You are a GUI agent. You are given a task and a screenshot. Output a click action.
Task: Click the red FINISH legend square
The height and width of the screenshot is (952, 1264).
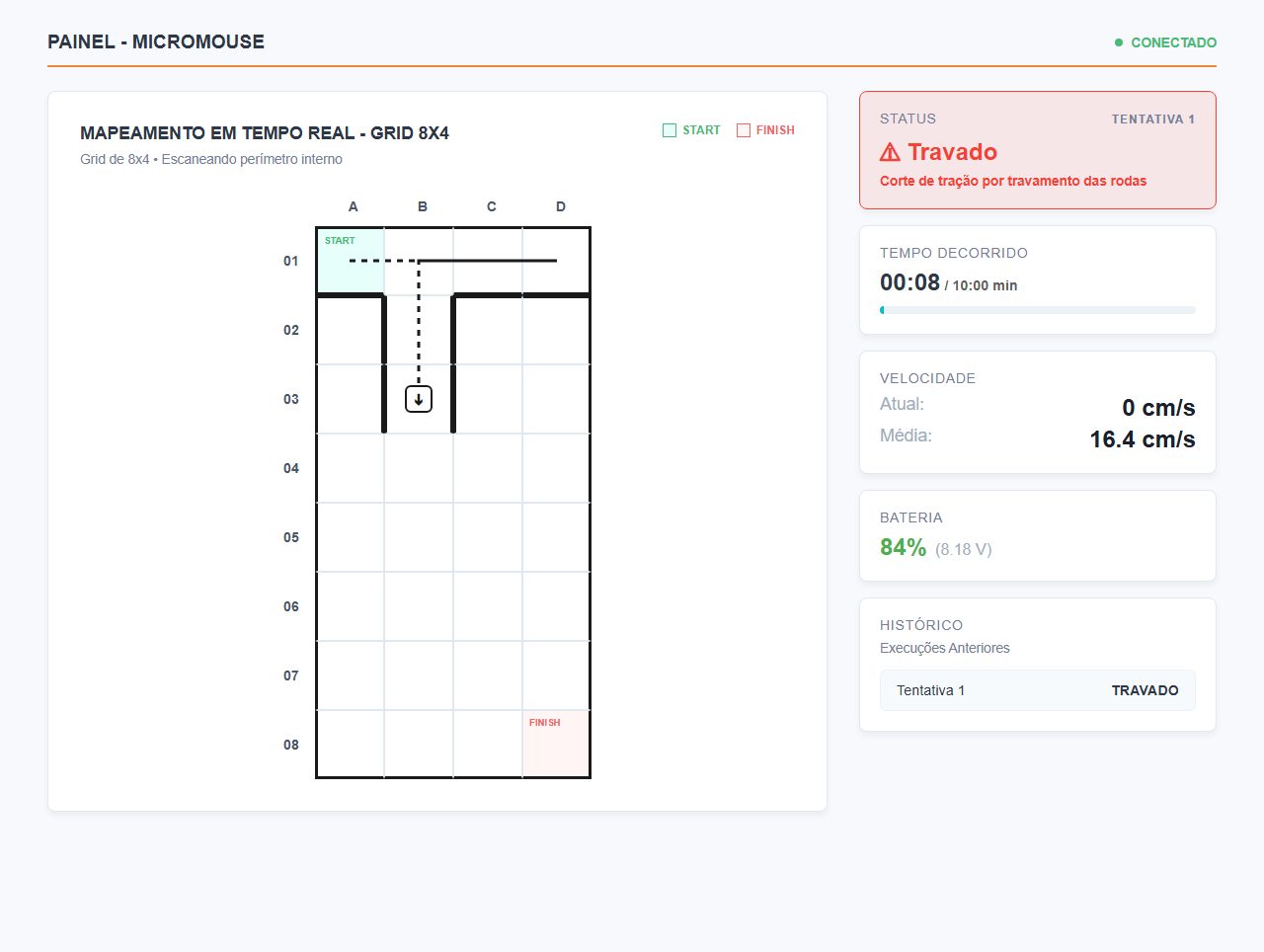pos(744,130)
